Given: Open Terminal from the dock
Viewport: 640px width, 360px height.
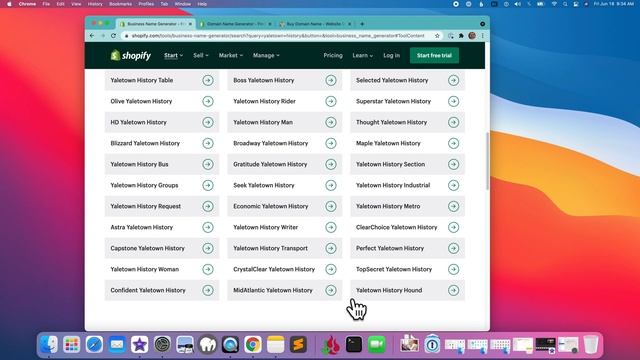Looking at the screenshot, I should [x=354, y=344].
